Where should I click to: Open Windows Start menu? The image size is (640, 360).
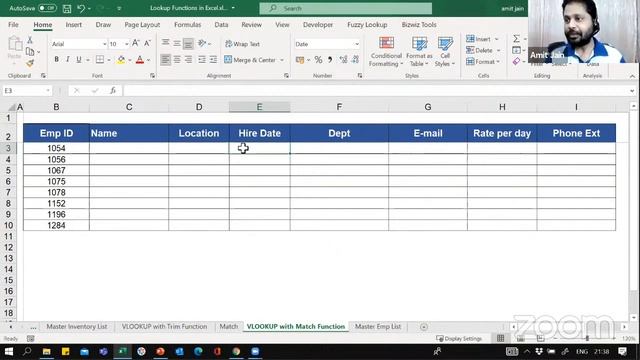[9, 351]
